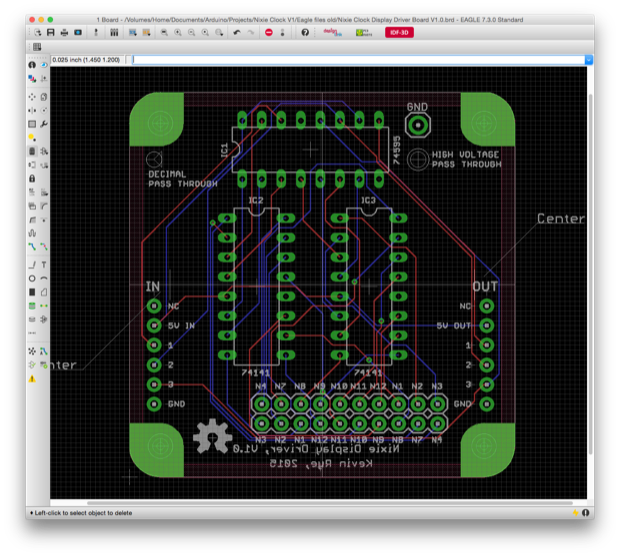Select the Mirror tool
This screenshot has height=556, width=620.
(x=32, y=110)
